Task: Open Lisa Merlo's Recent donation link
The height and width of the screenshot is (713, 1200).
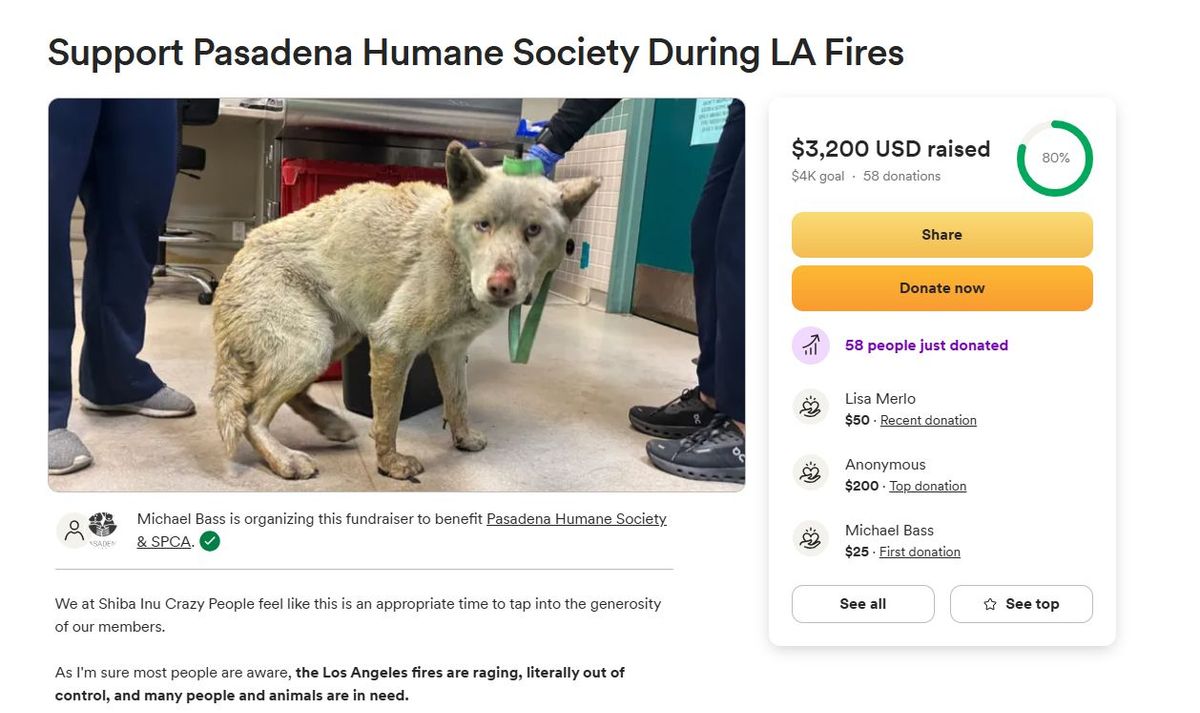Action: tap(927, 420)
